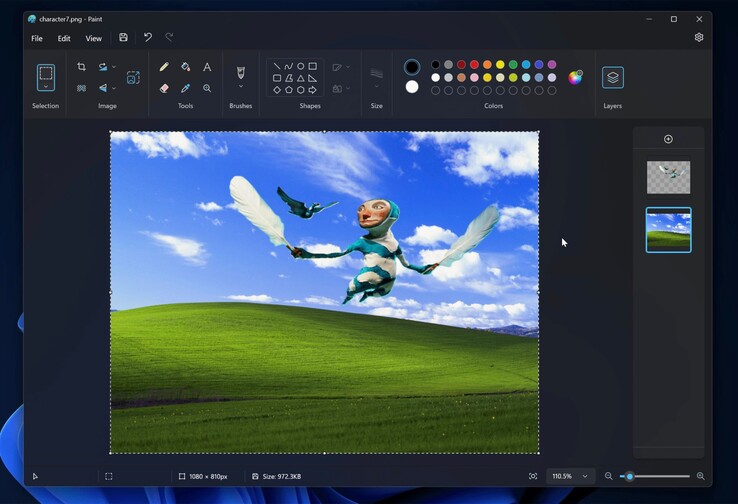The image size is (738, 504).
Task: Choose the Rectangle shape
Action: (313, 66)
